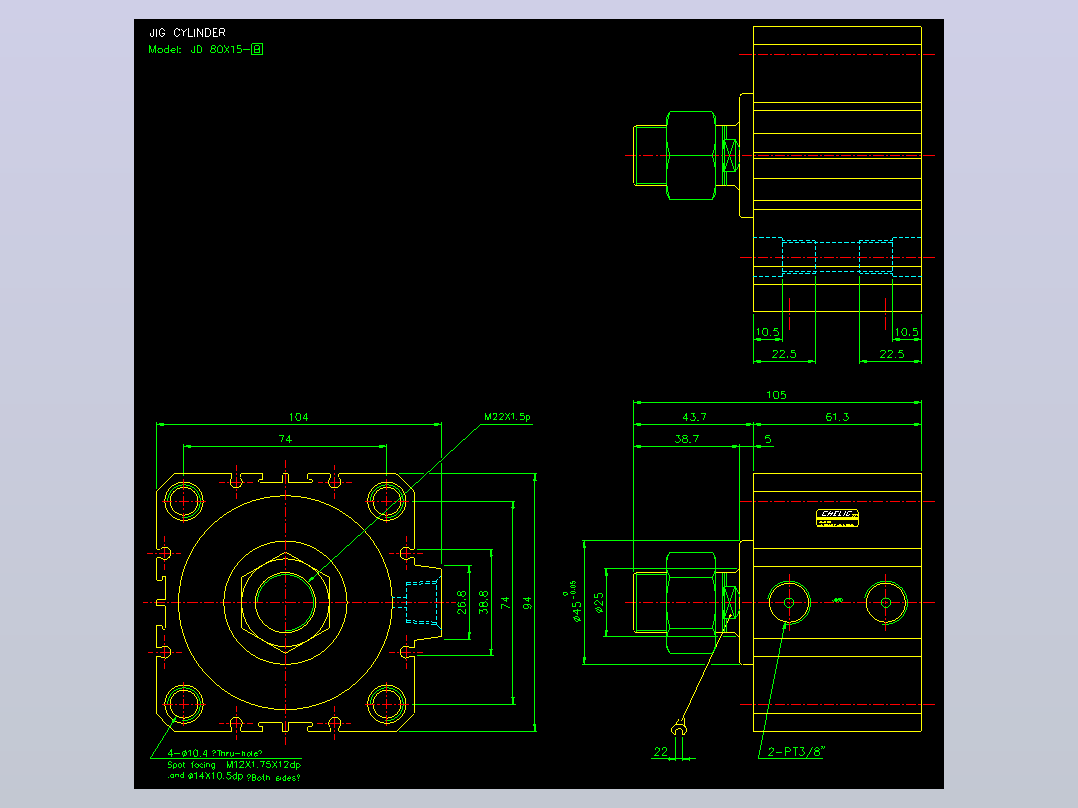The image size is (1078, 808).
Task: Select the 'JIG CYLINDER' title text
Action: pos(188,32)
